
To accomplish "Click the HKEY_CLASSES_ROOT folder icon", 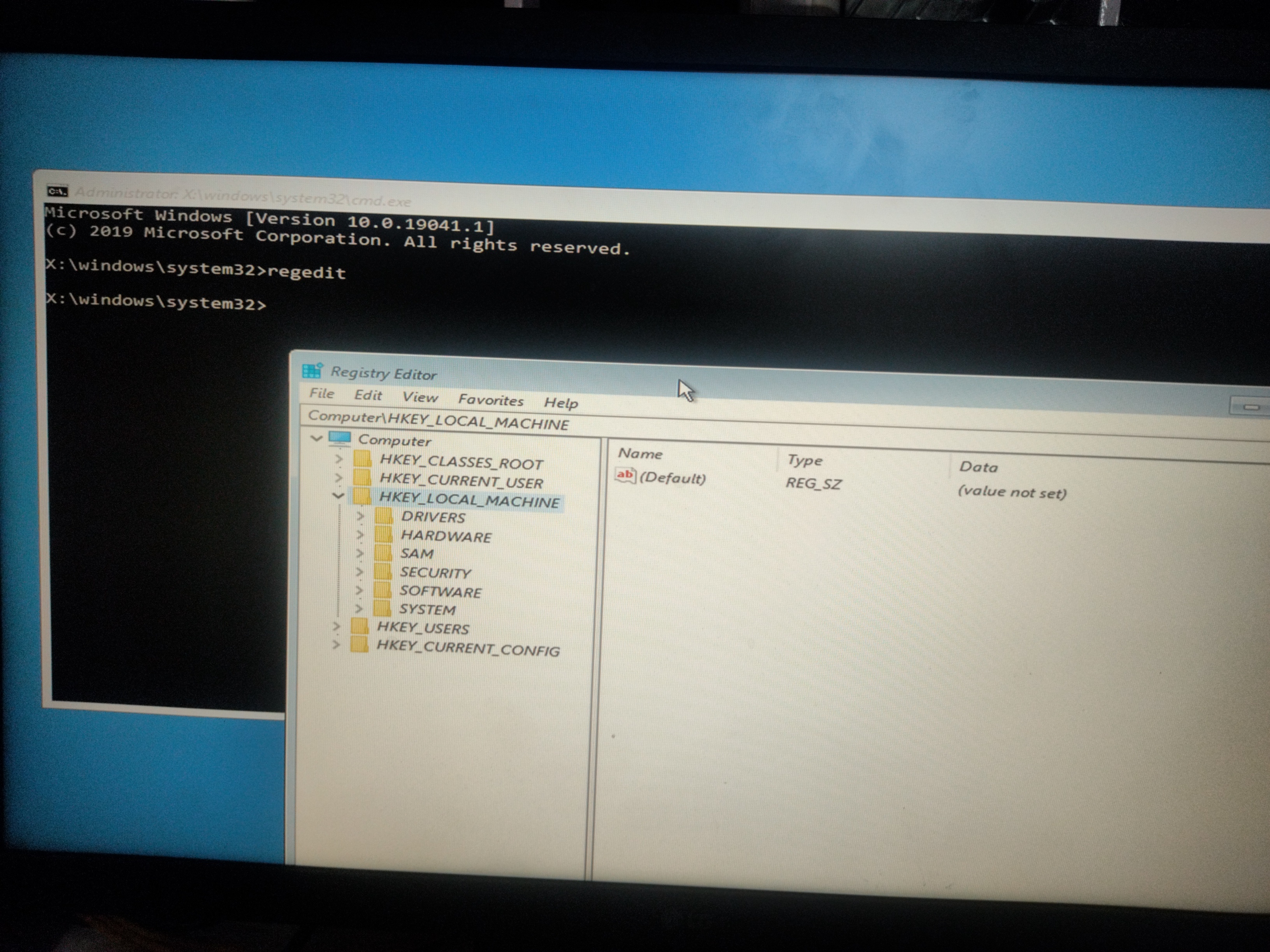I will (362, 459).
